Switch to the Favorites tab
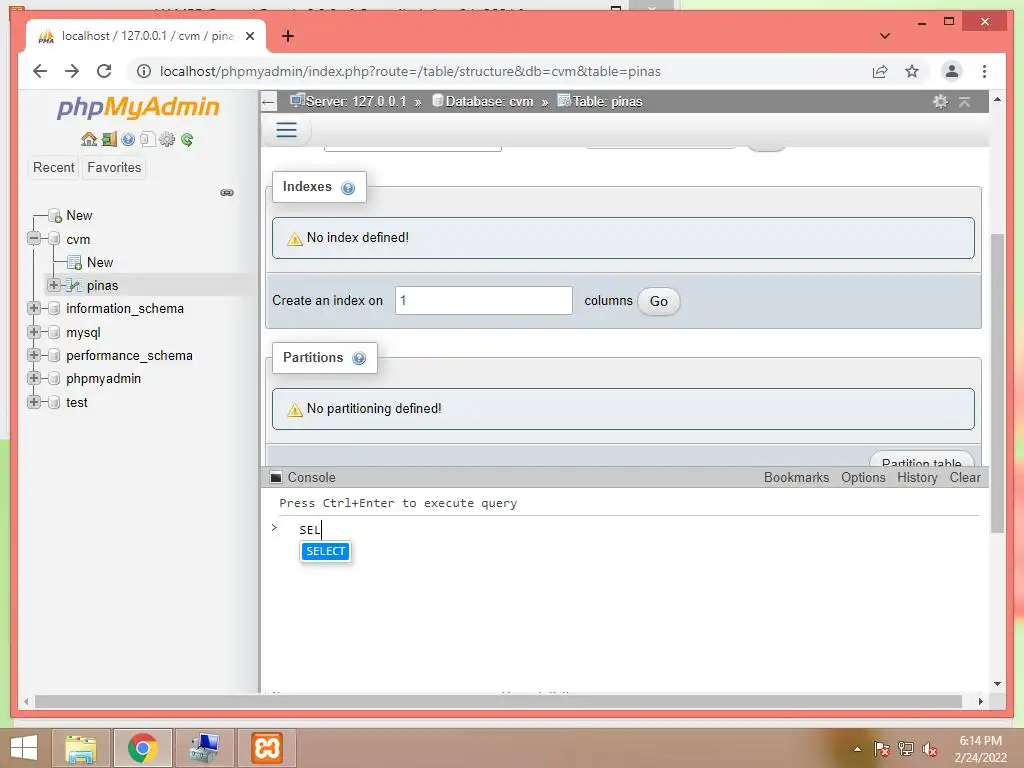Viewport: 1024px width, 768px height. pyautogui.click(x=114, y=168)
